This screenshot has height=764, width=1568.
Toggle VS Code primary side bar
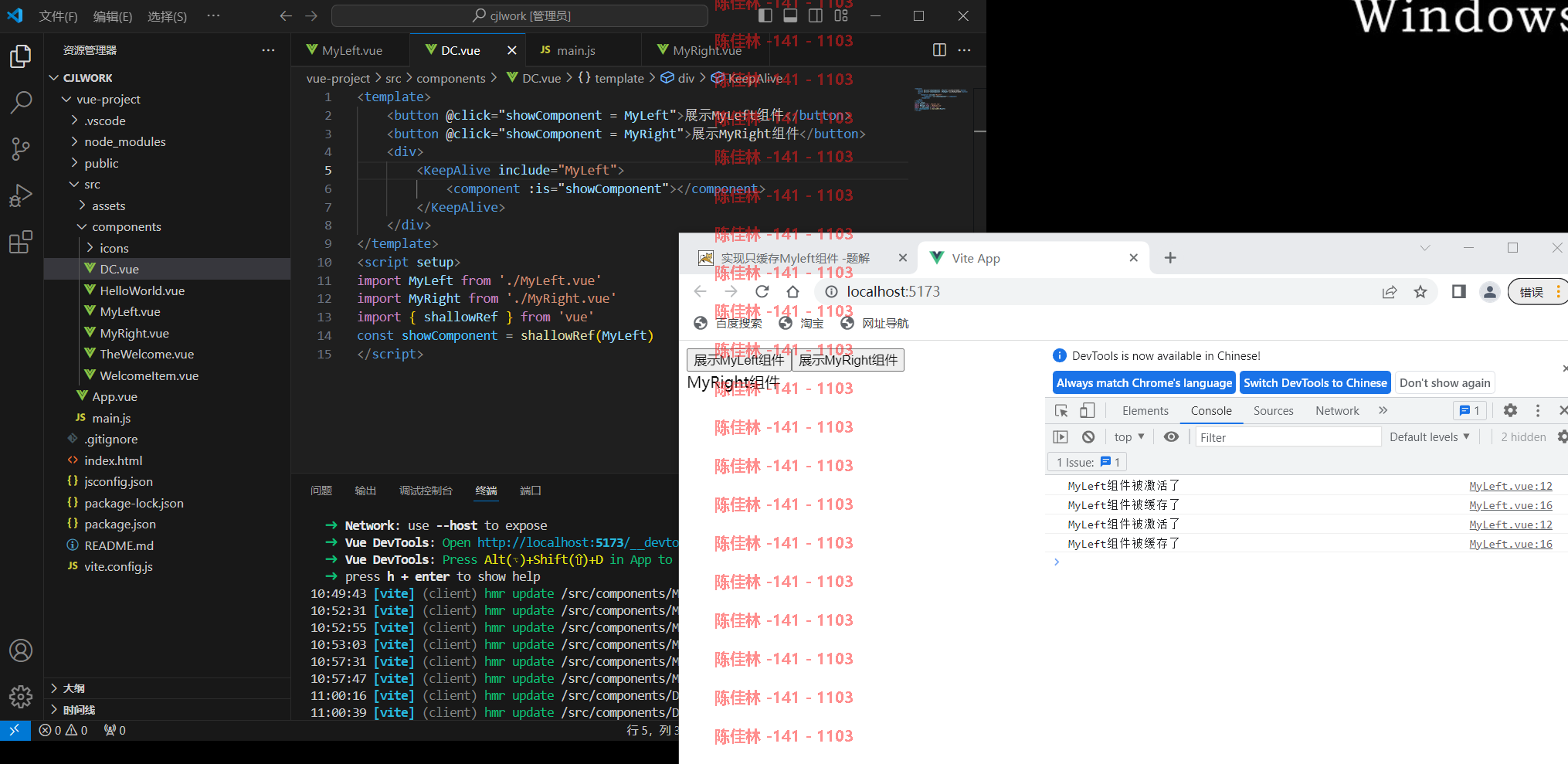point(765,15)
